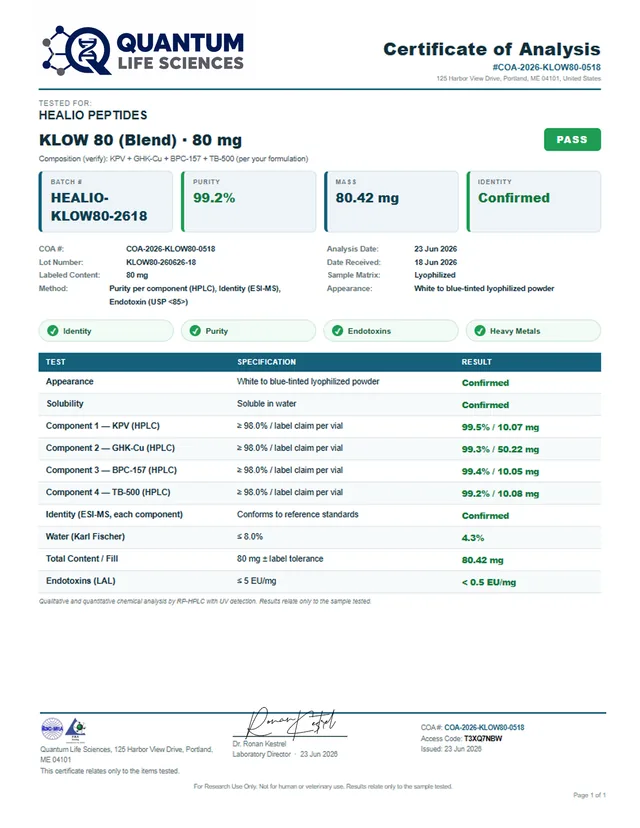Image resolution: width=640 pixels, height=828 pixels.
Task: Click the specification Soluble in water
Action: coord(266,403)
